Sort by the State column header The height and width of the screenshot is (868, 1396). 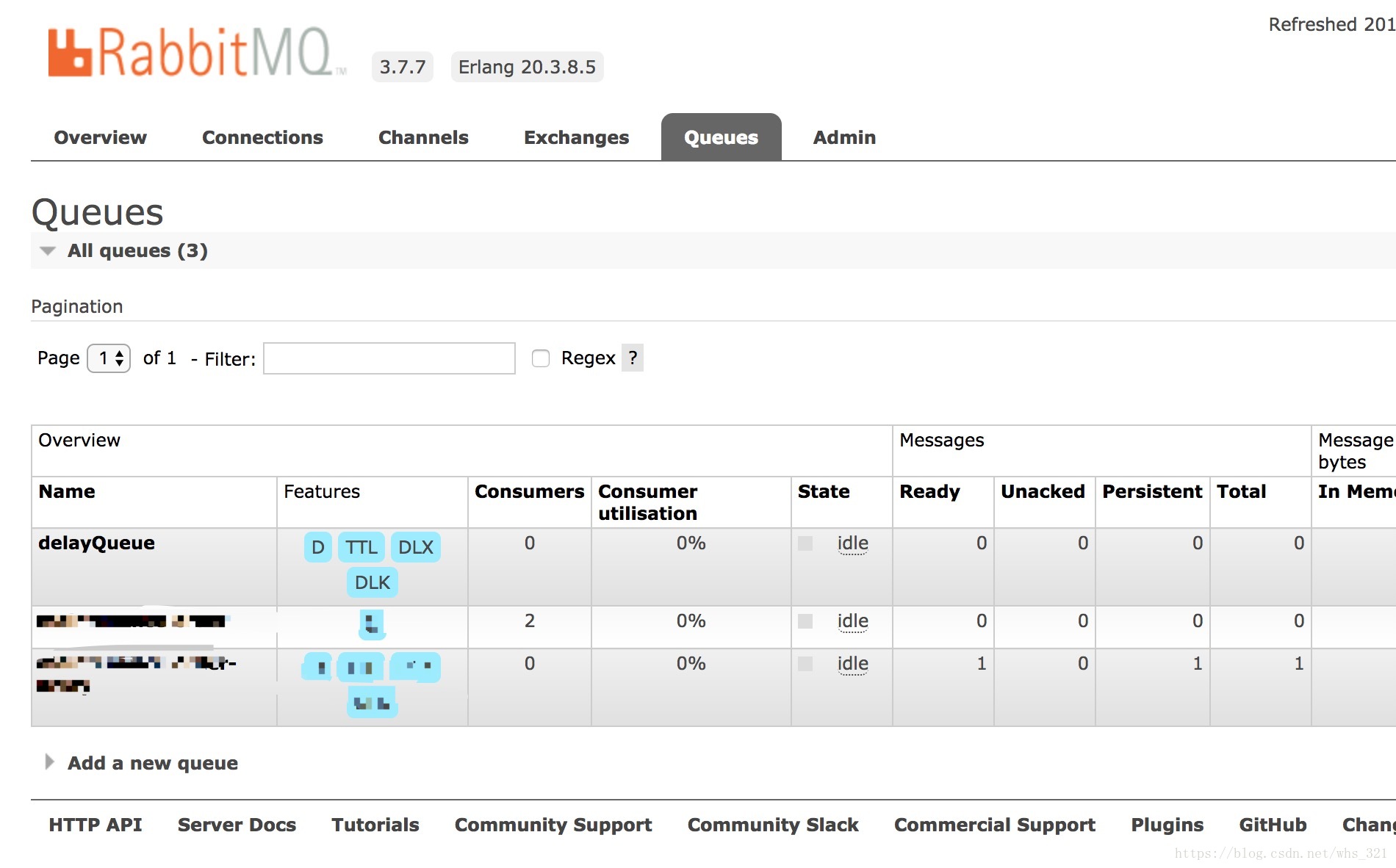(x=824, y=491)
